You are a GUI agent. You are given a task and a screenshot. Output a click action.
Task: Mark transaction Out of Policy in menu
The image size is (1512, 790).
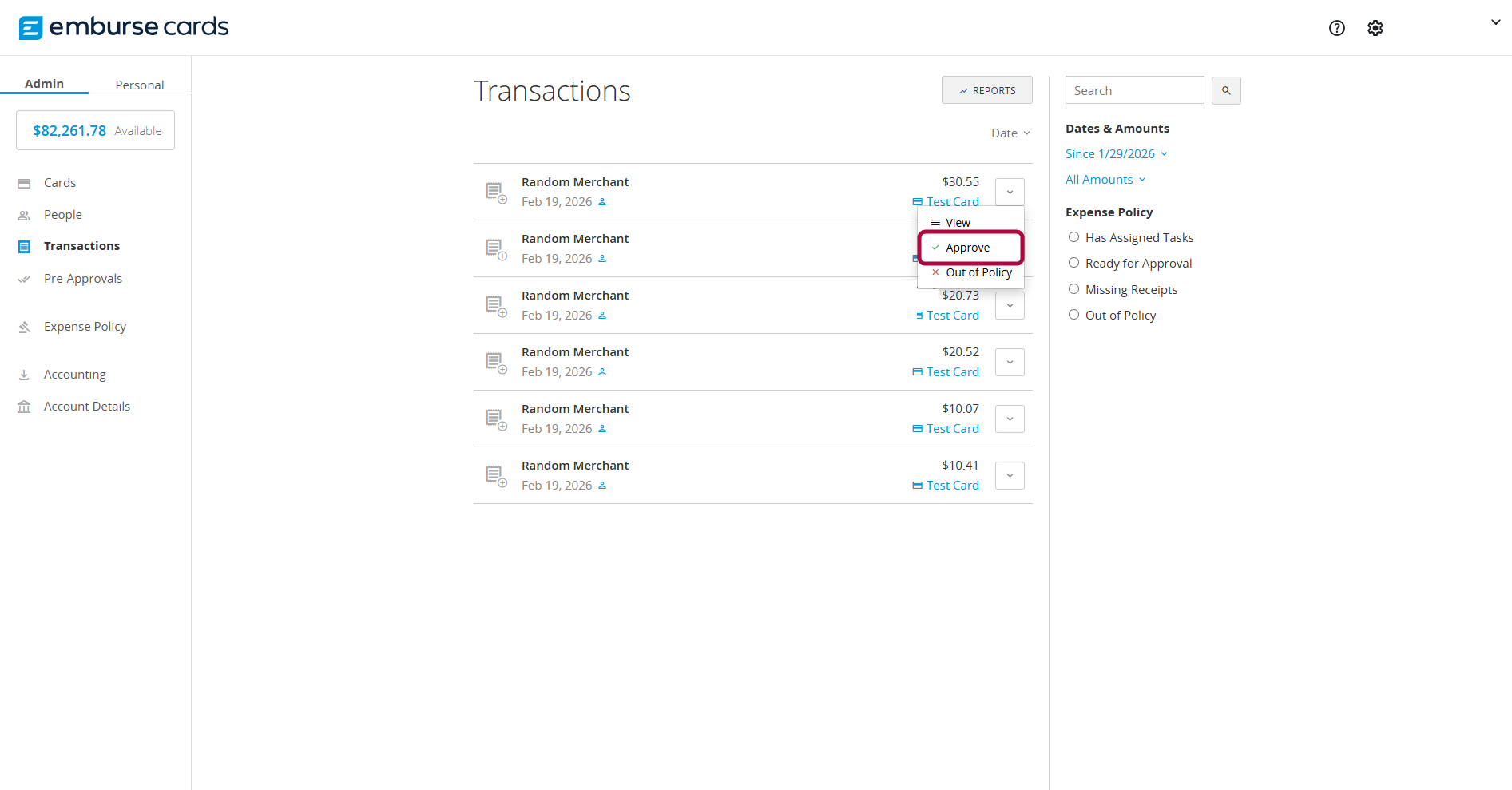[978, 272]
